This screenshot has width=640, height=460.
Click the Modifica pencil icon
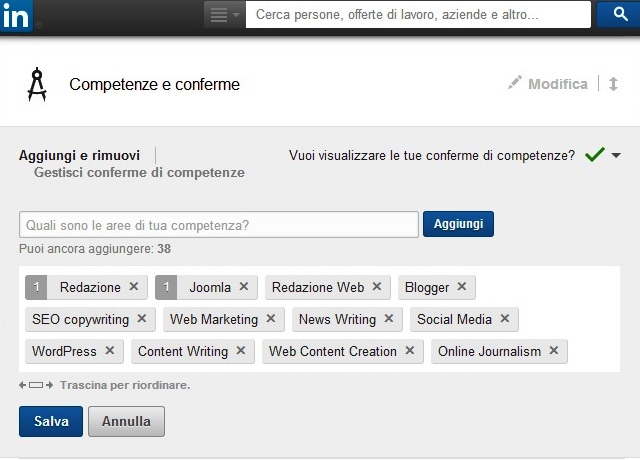(x=515, y=82)
